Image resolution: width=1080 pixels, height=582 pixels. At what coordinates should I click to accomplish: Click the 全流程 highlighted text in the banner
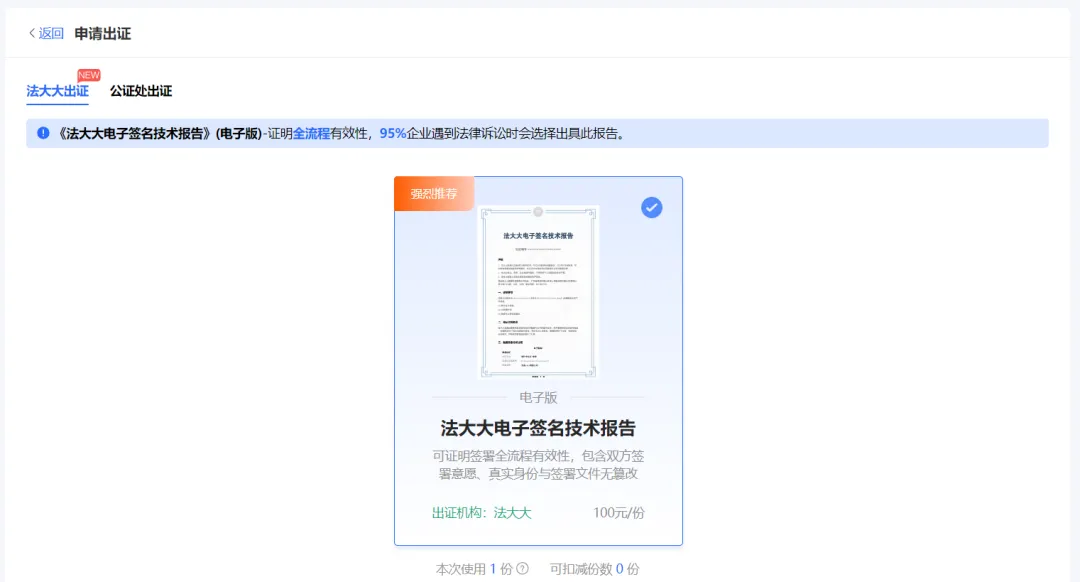[311, 134]
